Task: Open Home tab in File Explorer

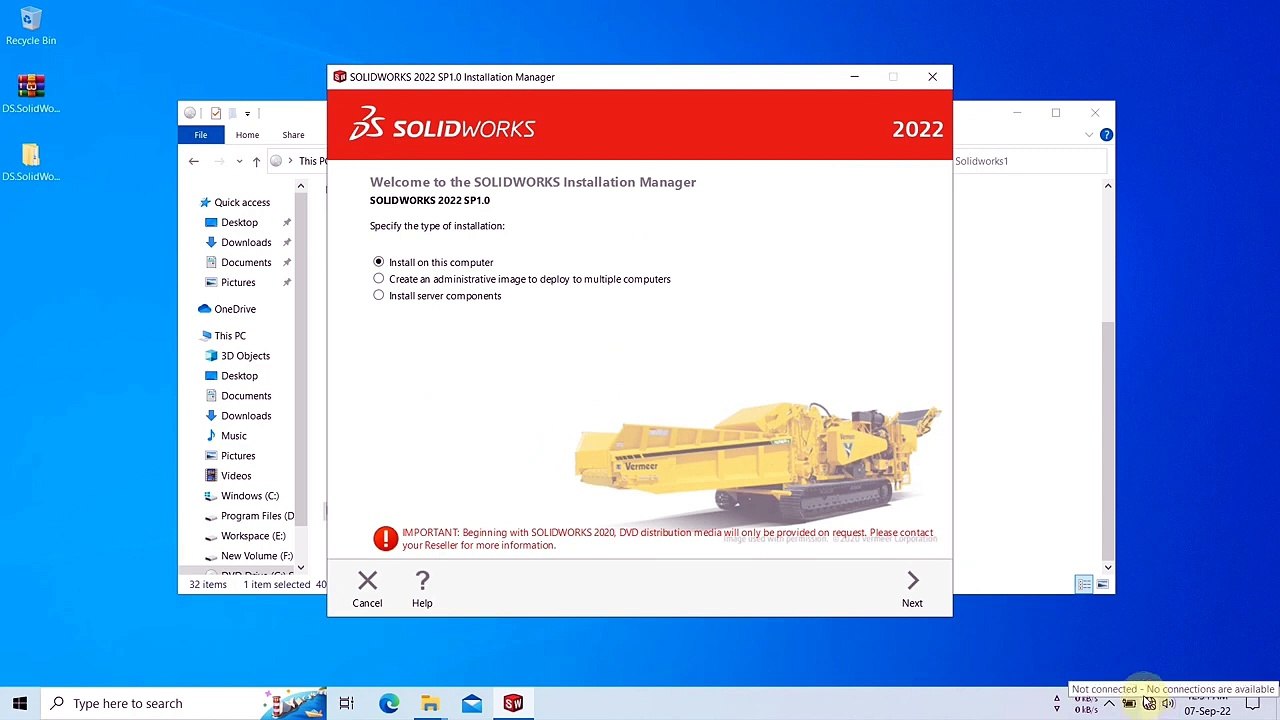Action: point(247,135)
